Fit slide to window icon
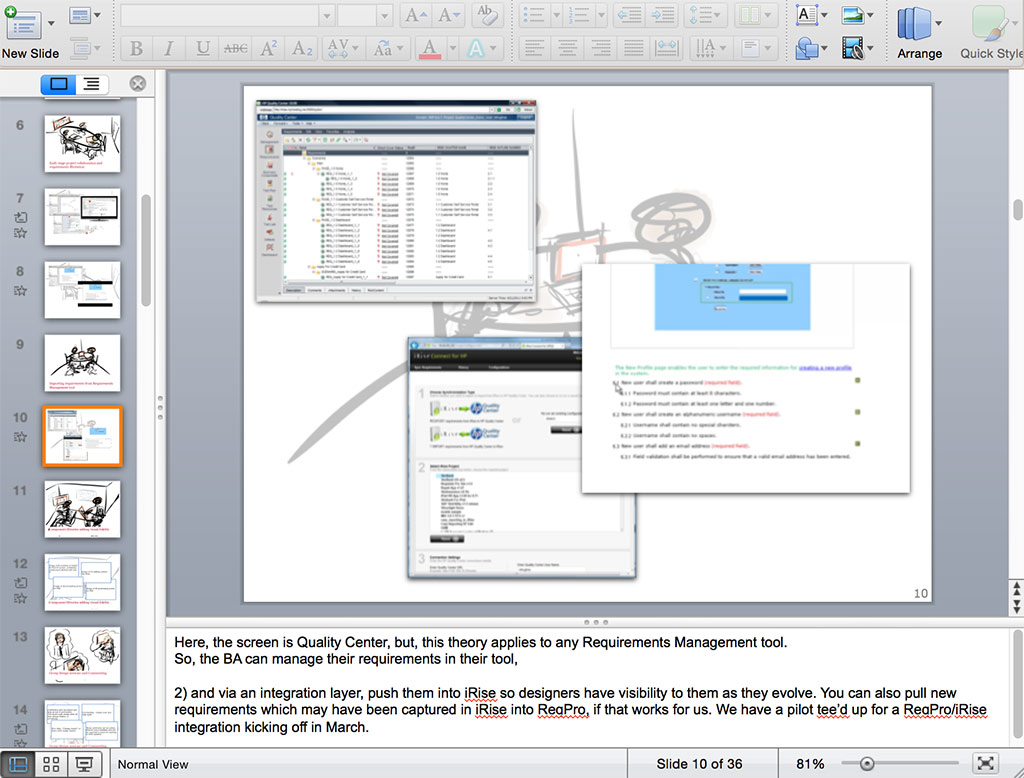 [x=985, y=763]
